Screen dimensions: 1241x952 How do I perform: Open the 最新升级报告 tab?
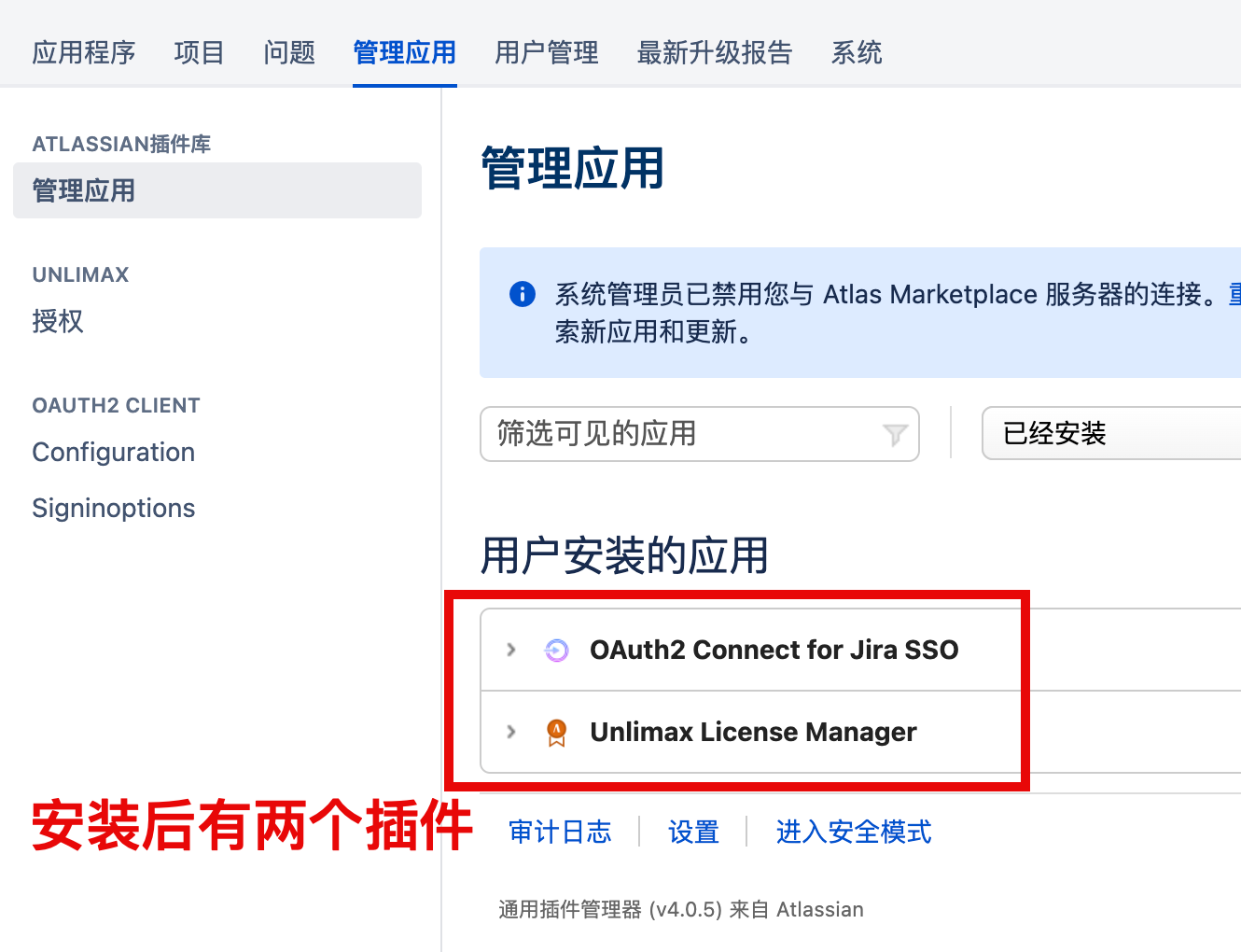click(714, 52)
